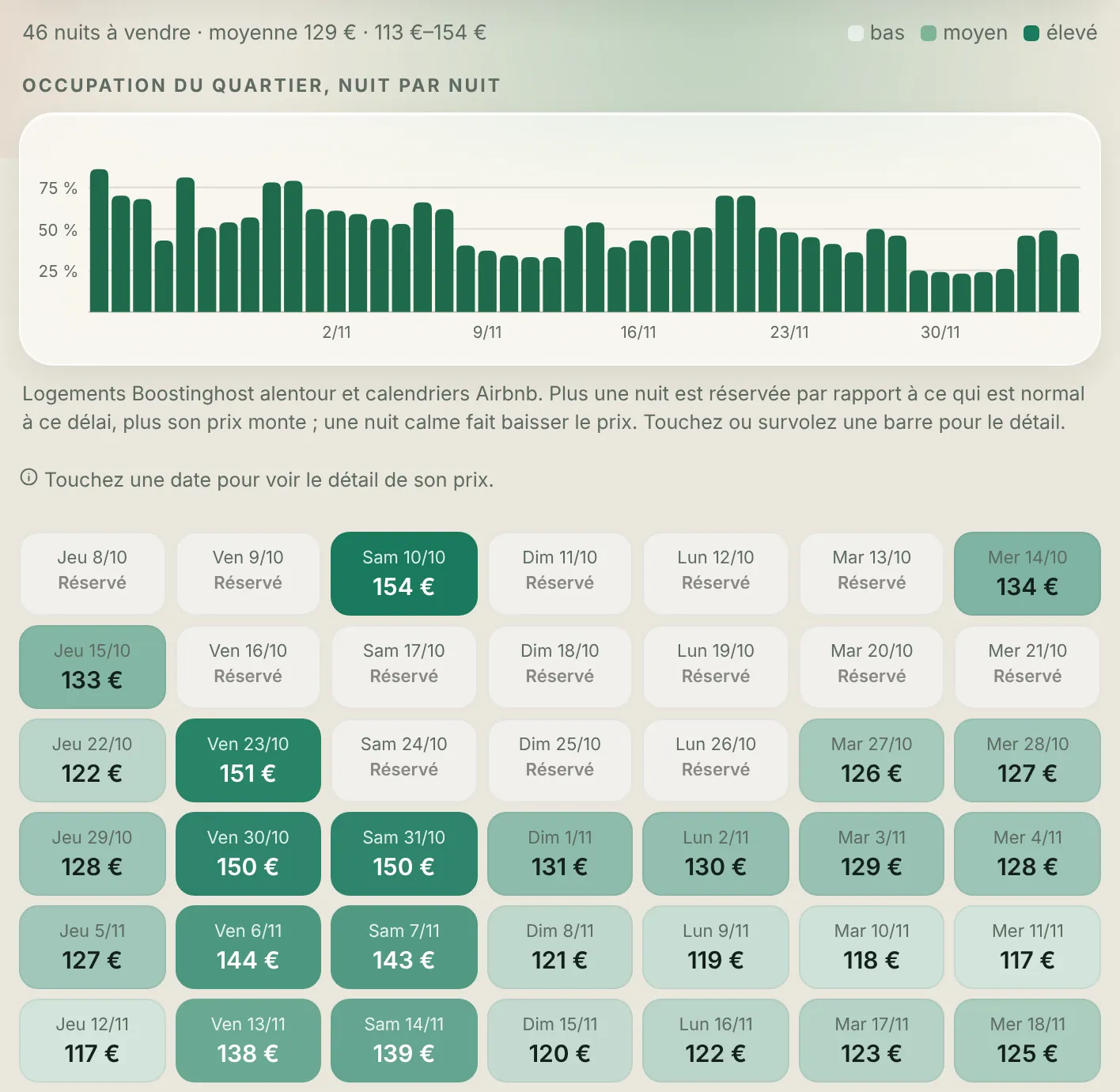Select Sam 10/10 priced at 154 €
1120x1092 pixels.
click(x=404, y=574)
